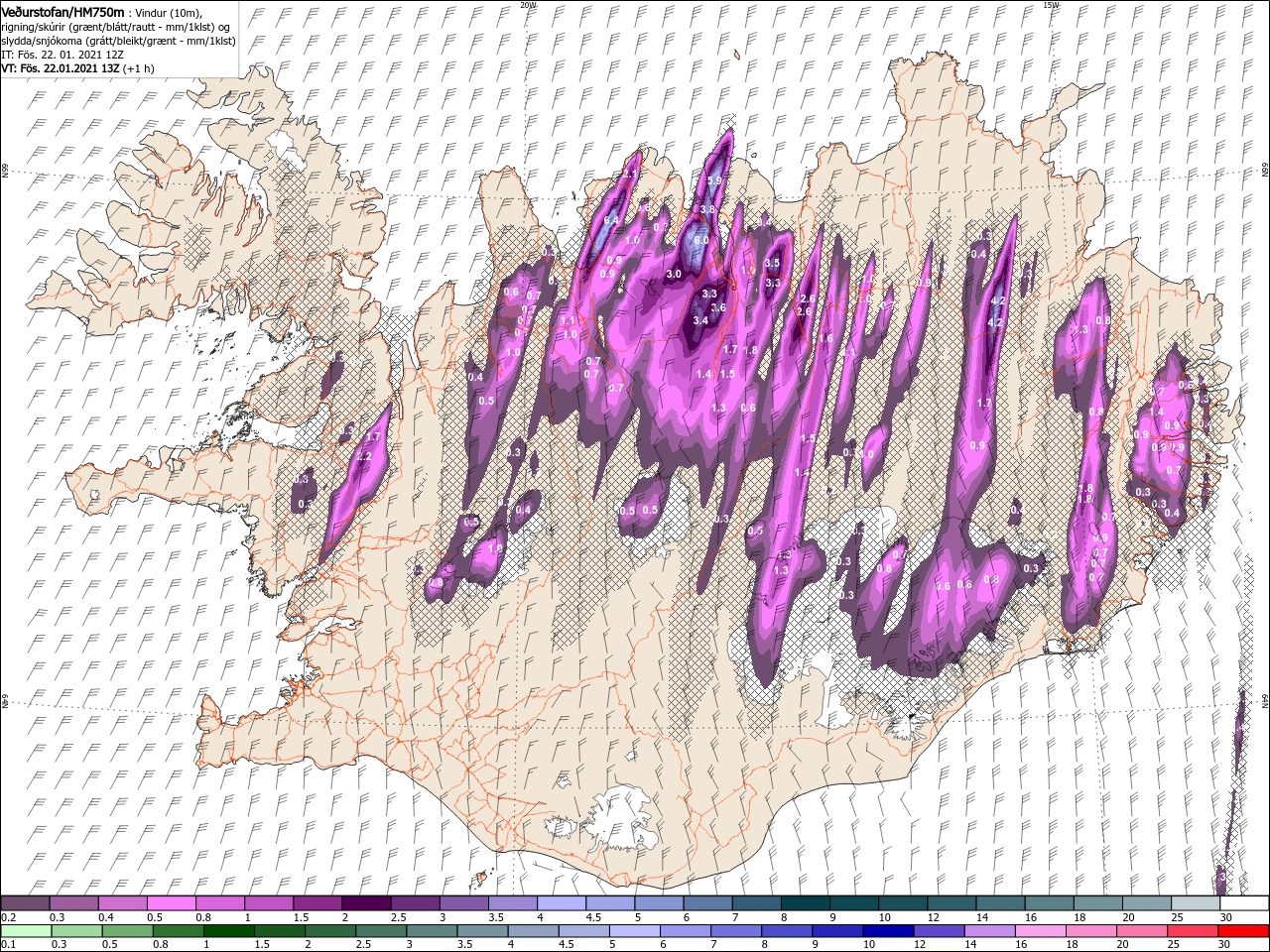Image resolution: width=1270 pixels, height=952 pixels.
Task: Click the Veðurstofan/HM750m map title
Action: point(62,11)
